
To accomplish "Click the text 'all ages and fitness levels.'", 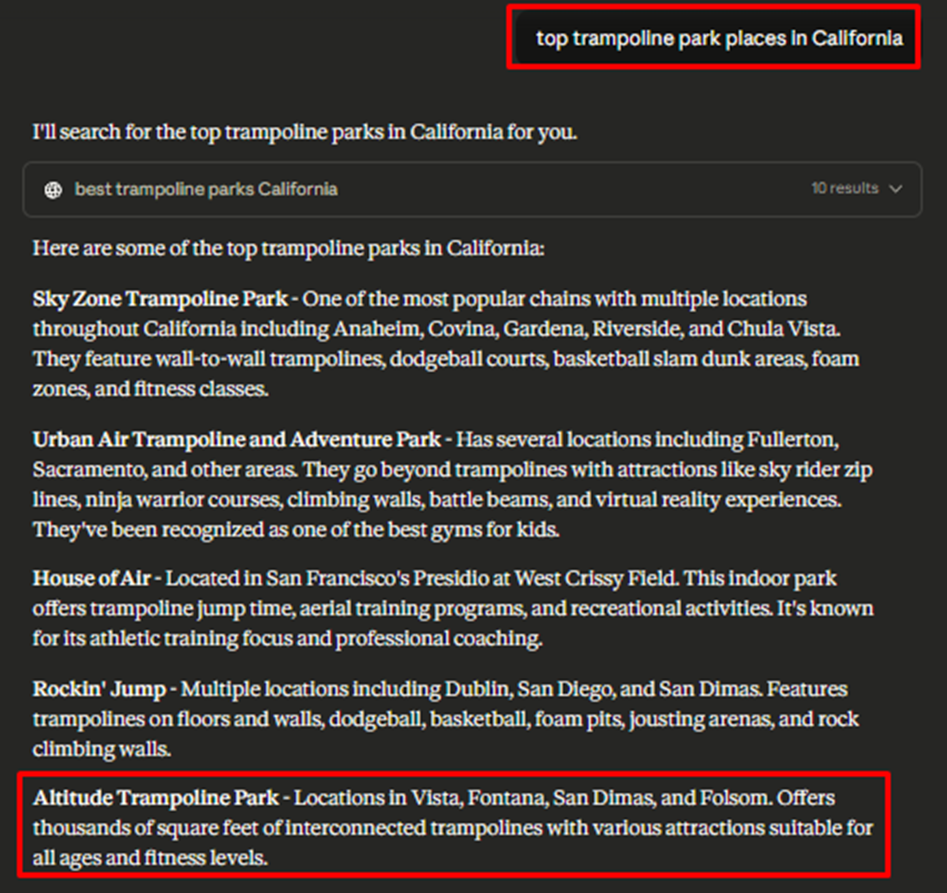I will pyautogui.click(x=150, y=858).
